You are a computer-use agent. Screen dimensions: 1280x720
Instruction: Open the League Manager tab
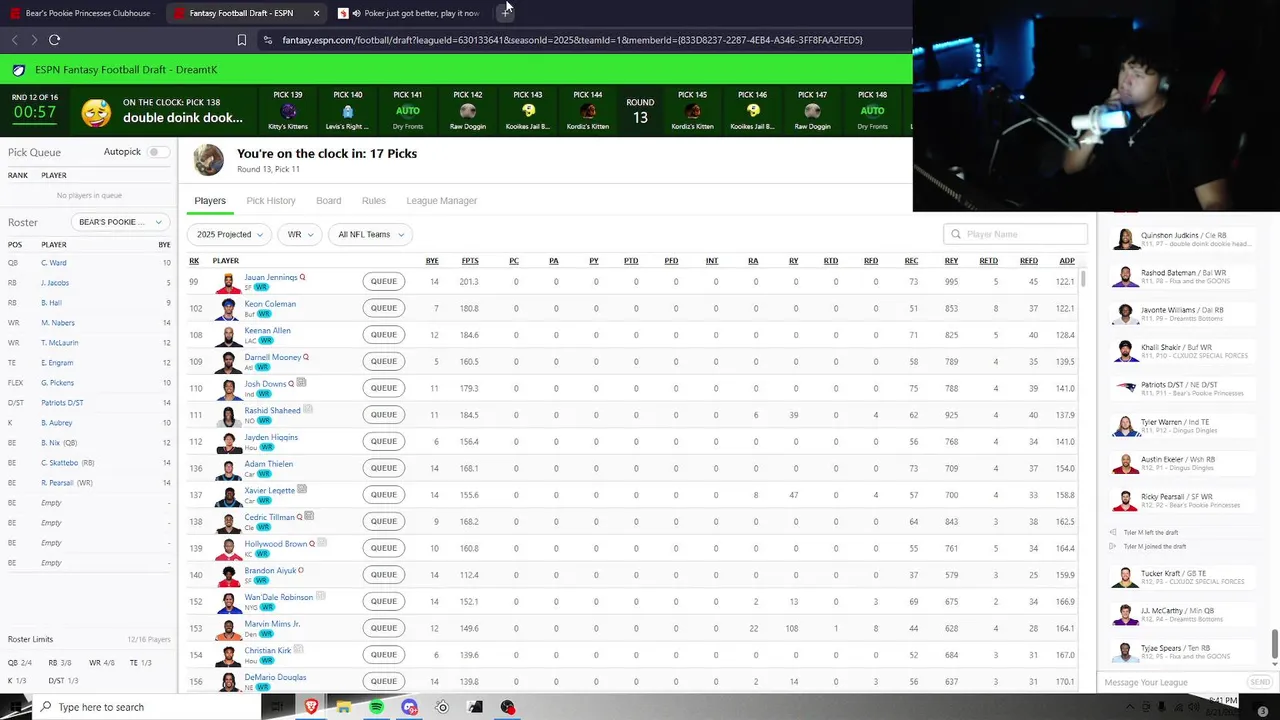tap(442, 201)
